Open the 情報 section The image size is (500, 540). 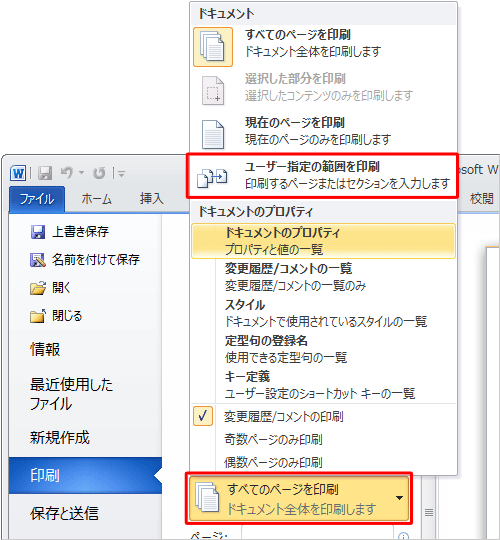click(45, 350)
